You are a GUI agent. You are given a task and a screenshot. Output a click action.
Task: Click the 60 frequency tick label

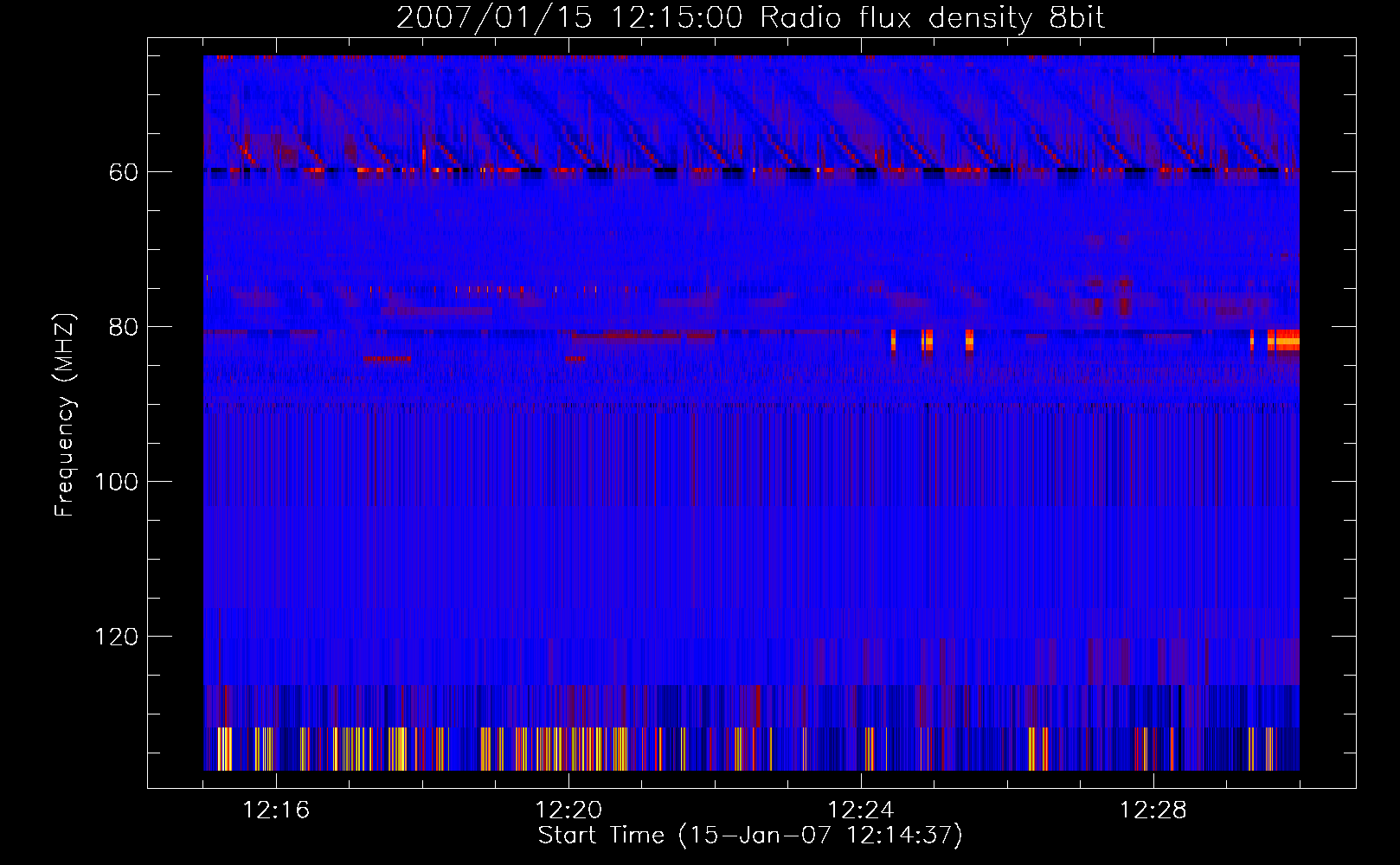123,172
